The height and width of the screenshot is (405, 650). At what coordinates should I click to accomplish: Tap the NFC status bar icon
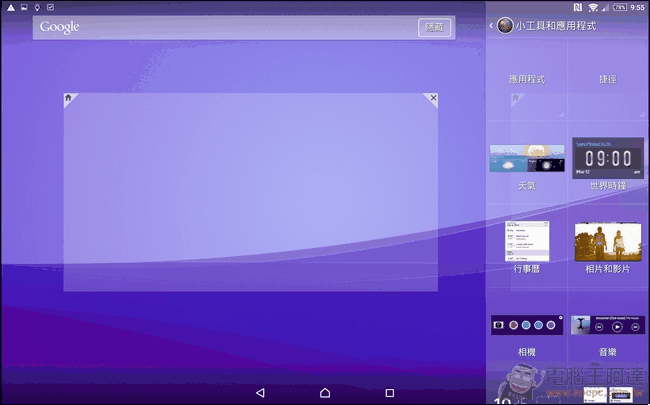[577, 7]
